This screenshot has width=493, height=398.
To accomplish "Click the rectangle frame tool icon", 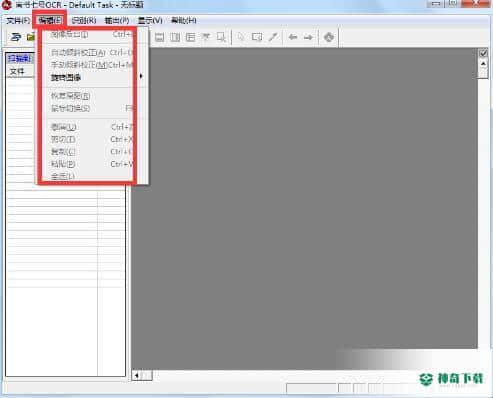I will [257, 37].
